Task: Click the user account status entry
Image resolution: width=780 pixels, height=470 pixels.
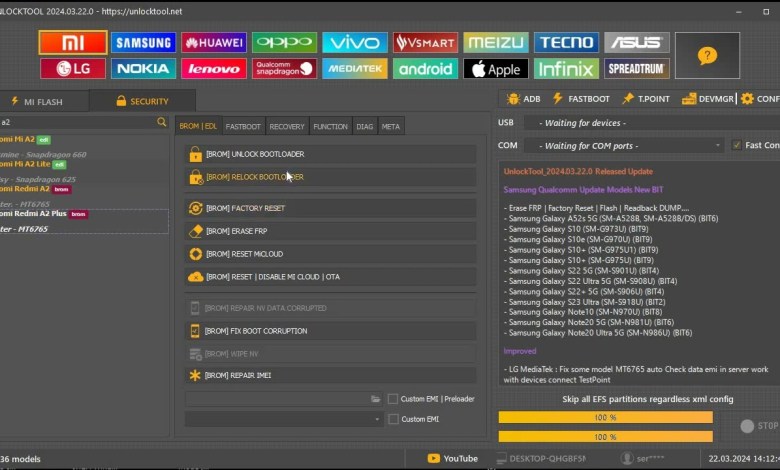Action: click(x=643, y=459)
